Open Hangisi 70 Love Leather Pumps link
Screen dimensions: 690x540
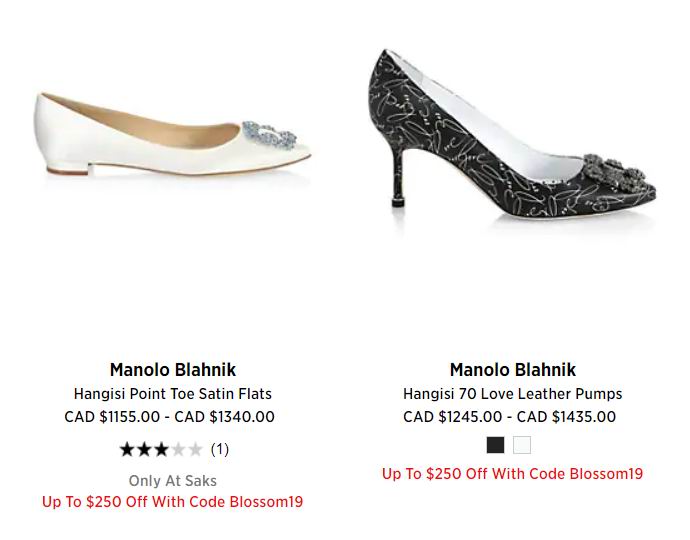pyautogui.click(x=513, y=393)
